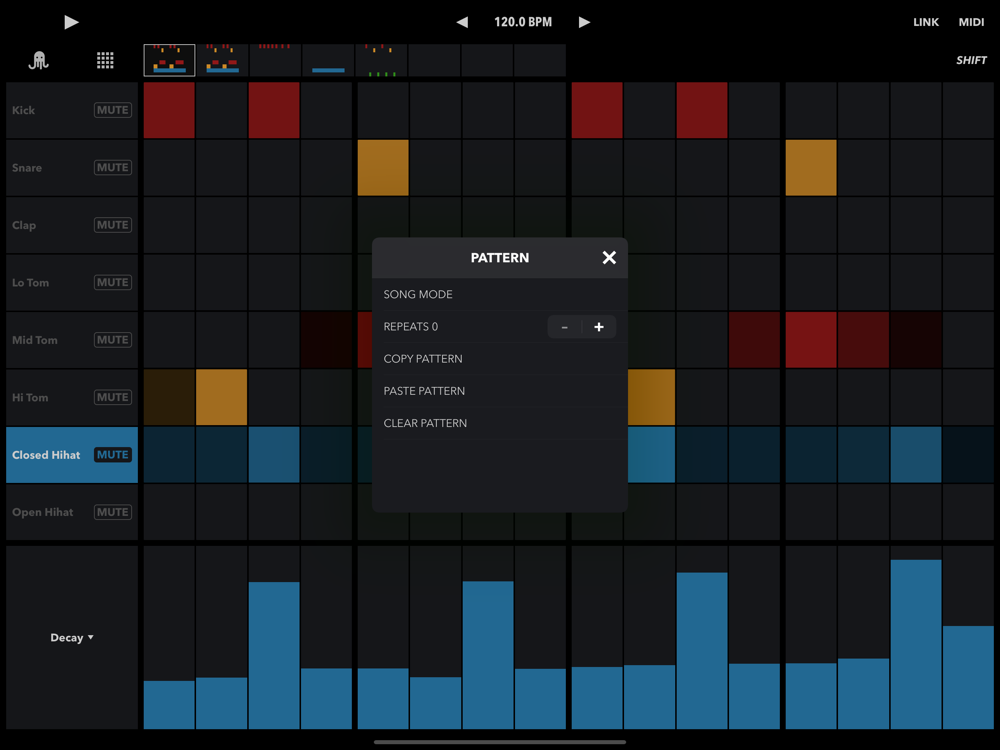Image resolution: width=1000 pixels, height=750 pixels.
Task: Expand the Decay parameter dropdown
Action: pos(72,638)
